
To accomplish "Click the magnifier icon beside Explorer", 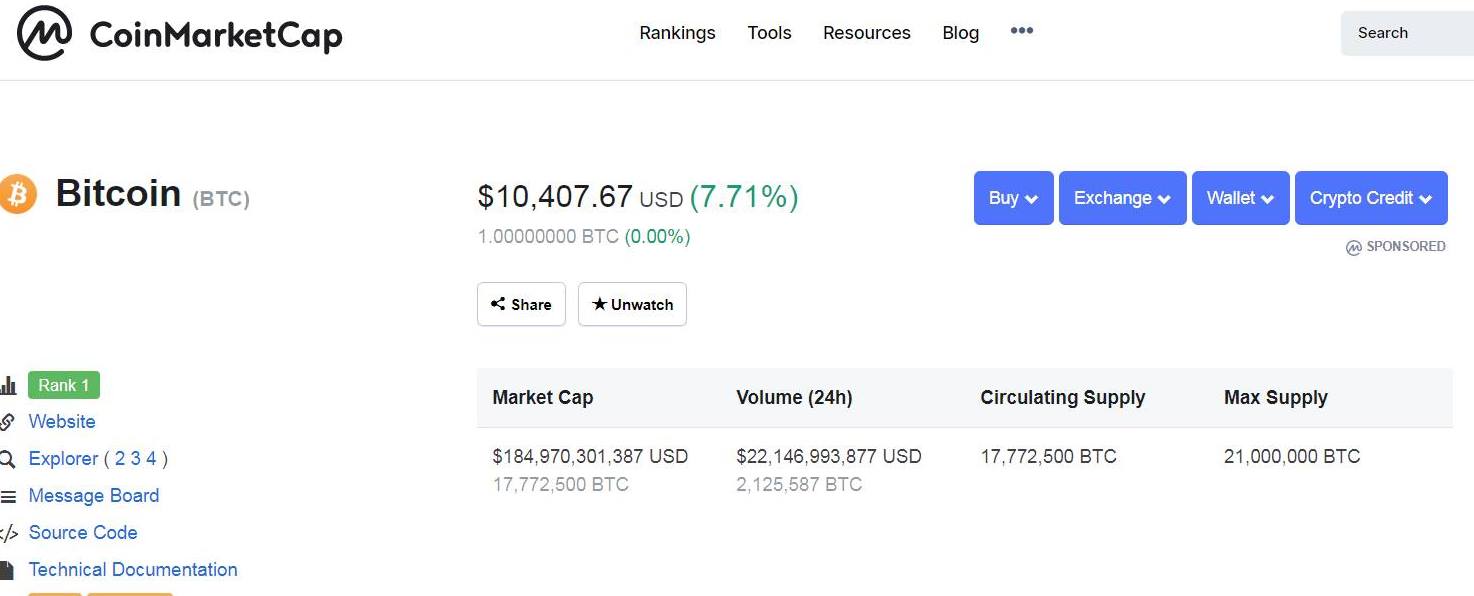I will 8,459.
